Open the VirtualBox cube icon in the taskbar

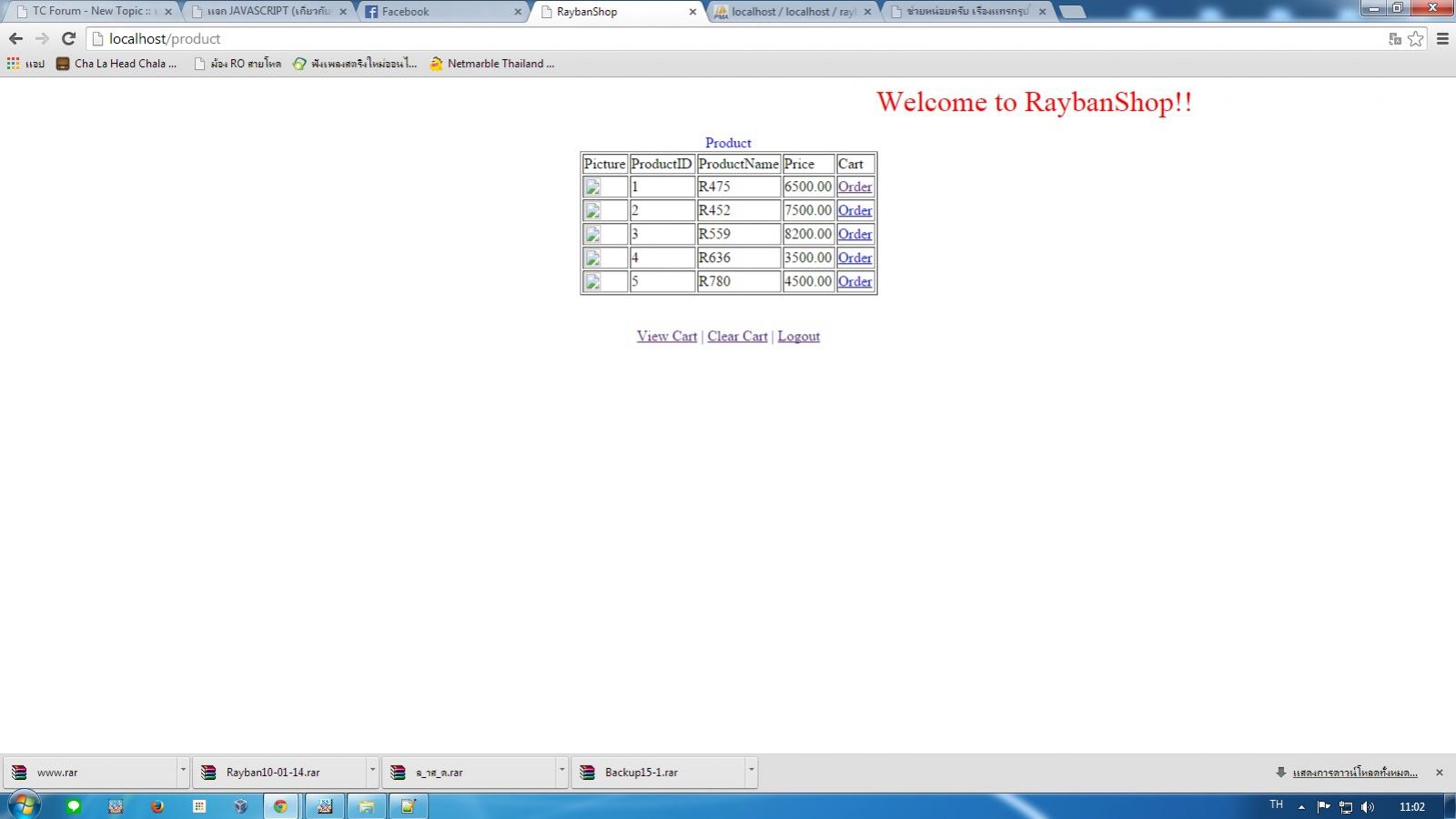coord(240,806)
